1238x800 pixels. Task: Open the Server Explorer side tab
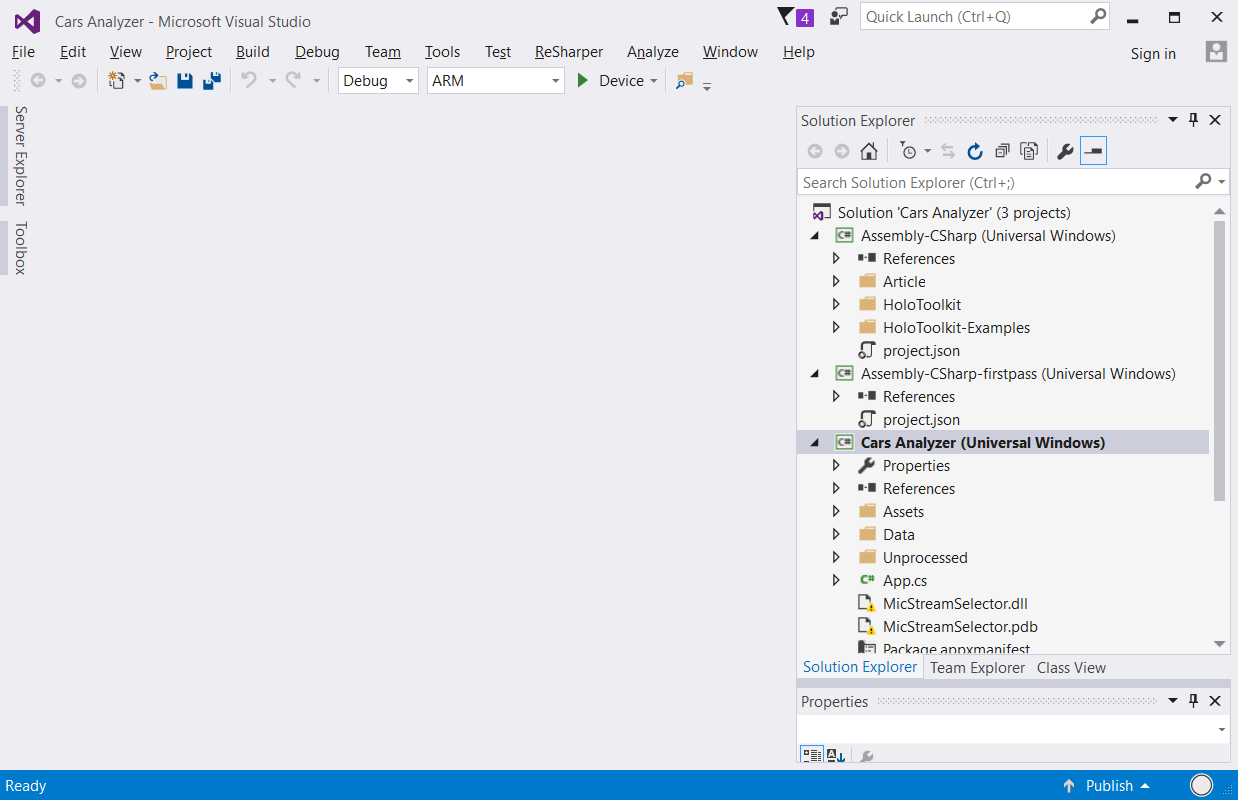click(20, 155)
